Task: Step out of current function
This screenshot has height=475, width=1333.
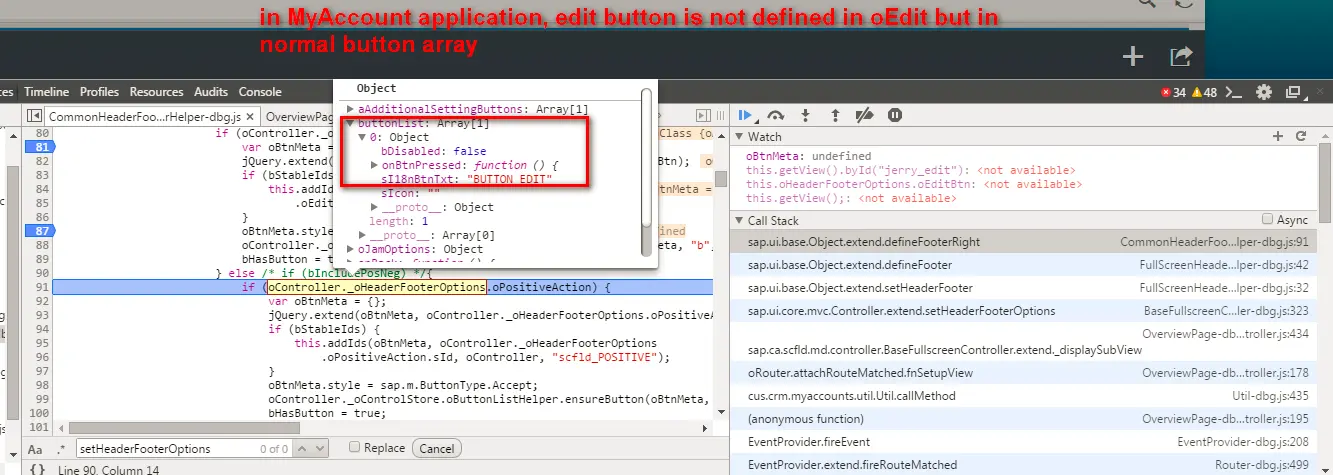Action: (x=835, y=116)
